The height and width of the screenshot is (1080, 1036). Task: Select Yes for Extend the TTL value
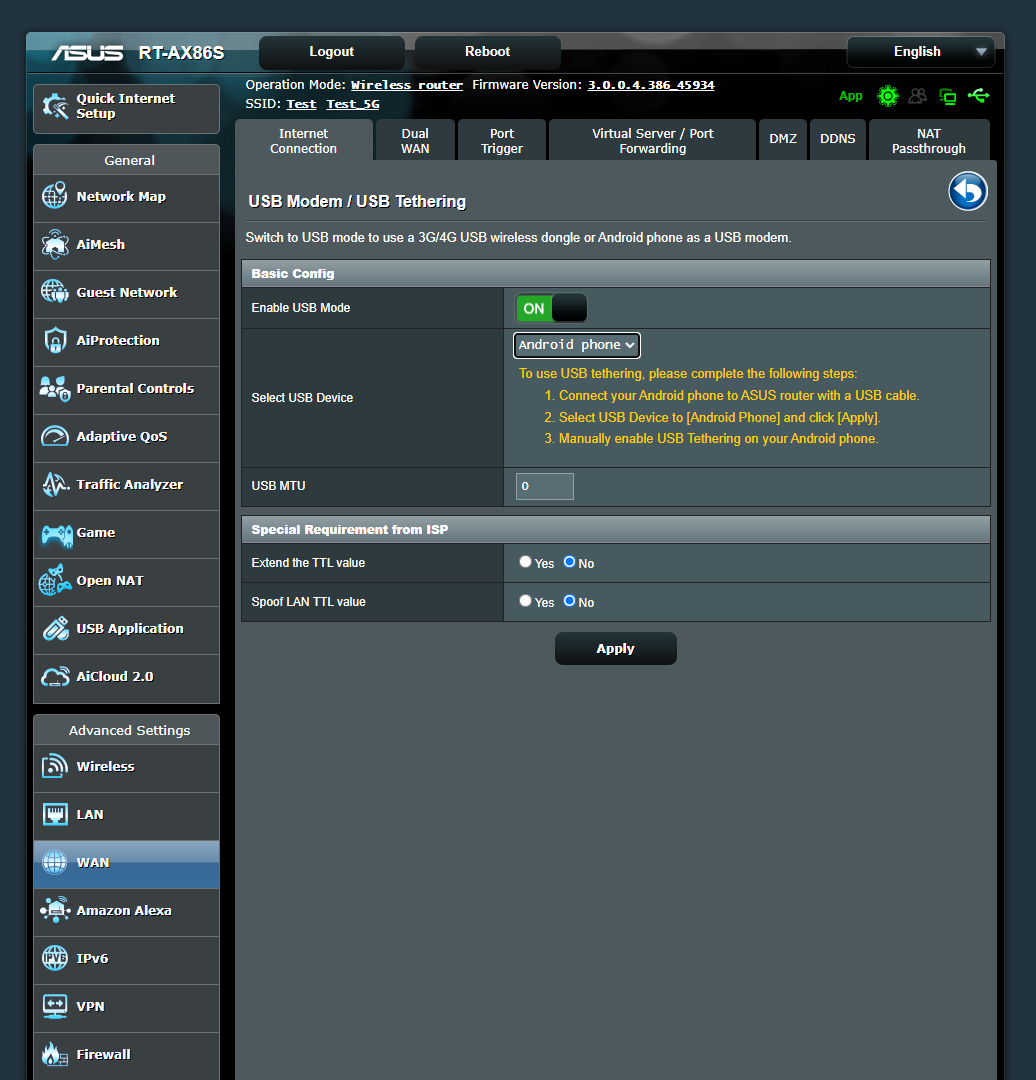tap(525, 562)
